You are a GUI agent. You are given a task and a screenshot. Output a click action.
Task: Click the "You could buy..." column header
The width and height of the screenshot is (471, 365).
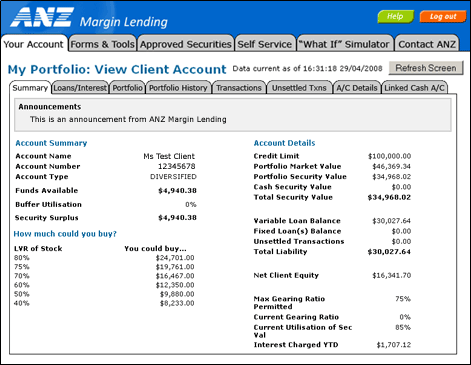(155, 249)
